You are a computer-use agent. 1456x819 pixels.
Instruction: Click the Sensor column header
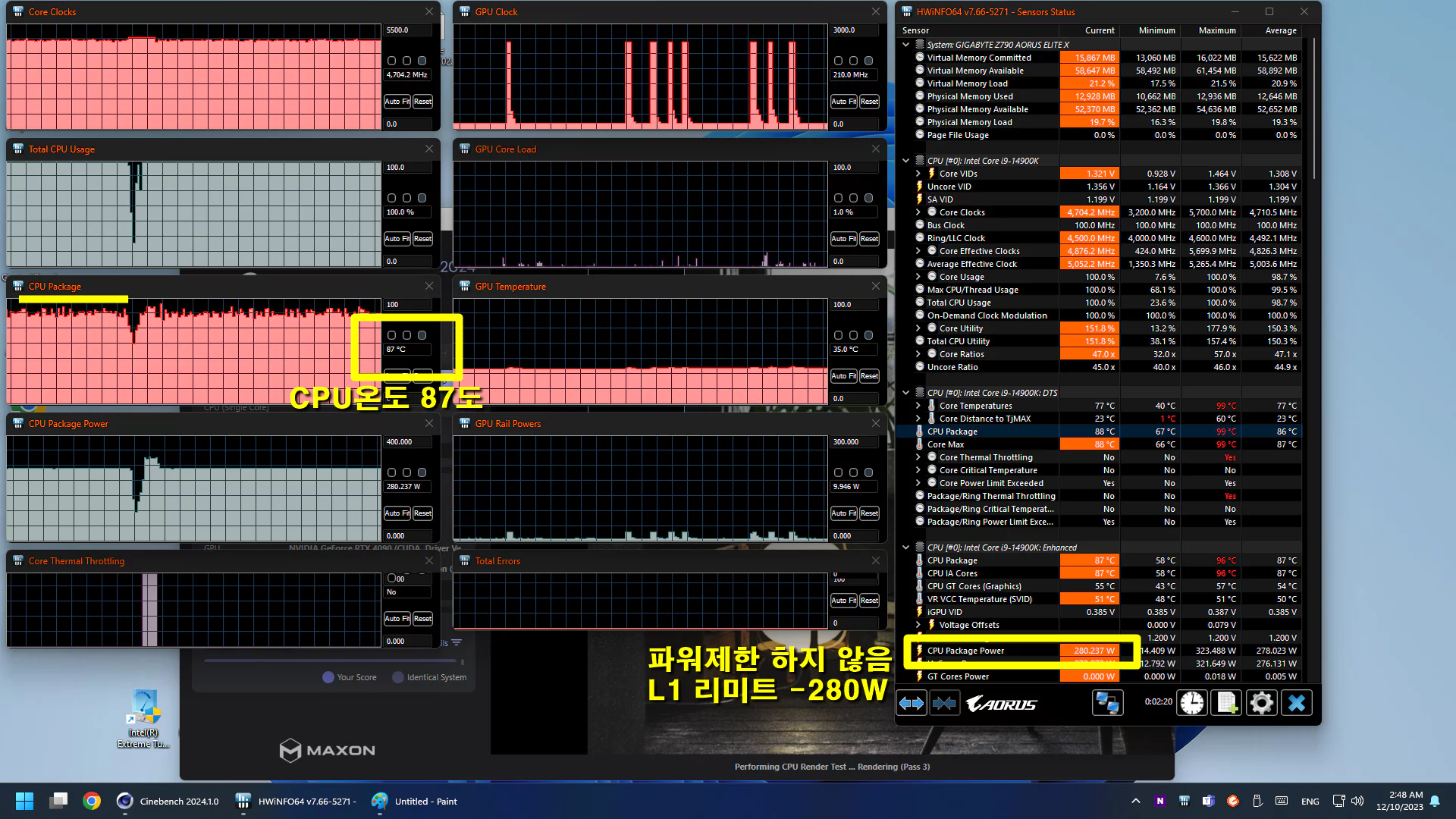(x=977, y=30)
